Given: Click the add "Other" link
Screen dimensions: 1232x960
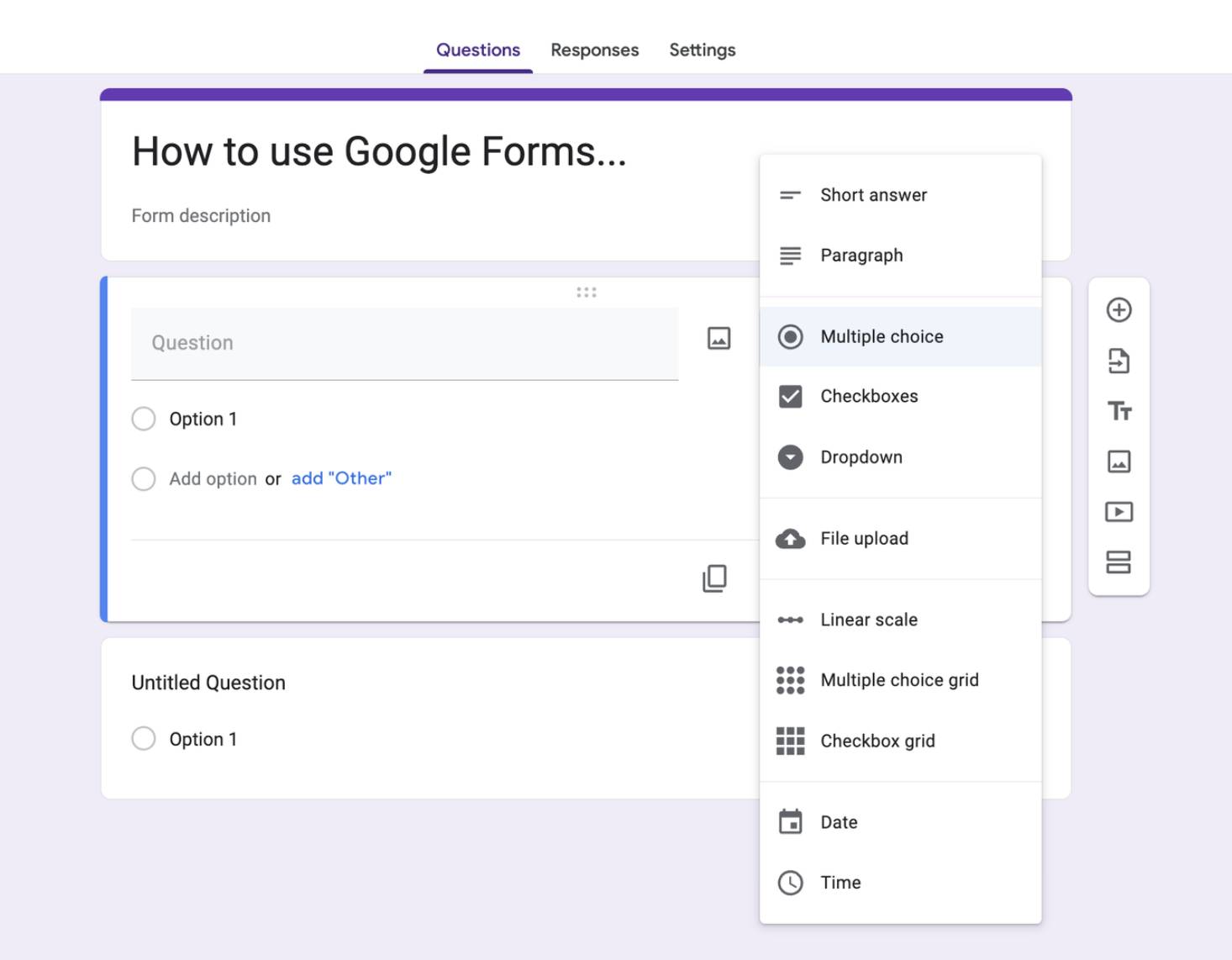Looking at the screenshot, I should pyautogui.click(x=341, y=478).
